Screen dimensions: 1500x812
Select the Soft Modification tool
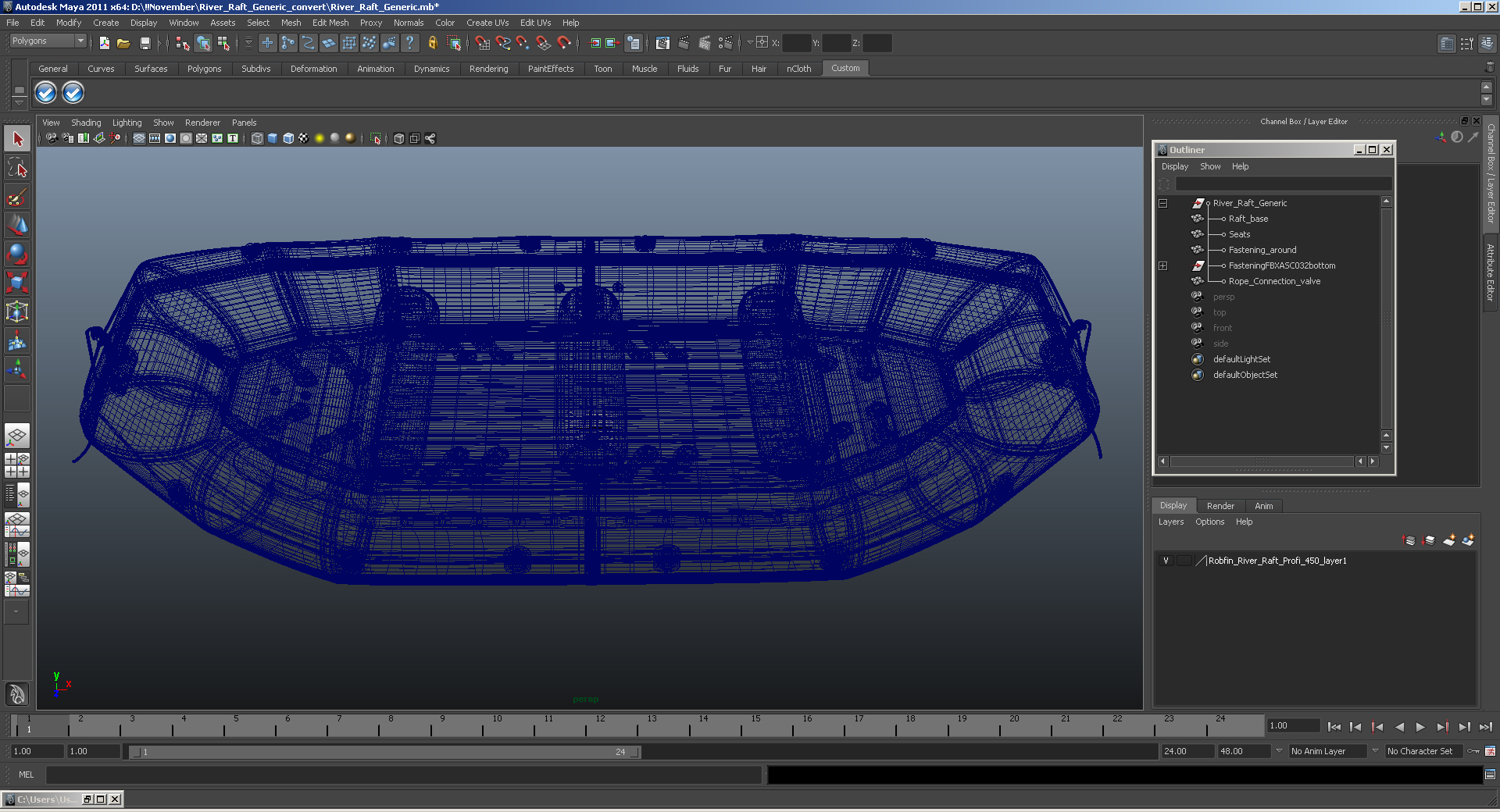(x=17, y=341)
